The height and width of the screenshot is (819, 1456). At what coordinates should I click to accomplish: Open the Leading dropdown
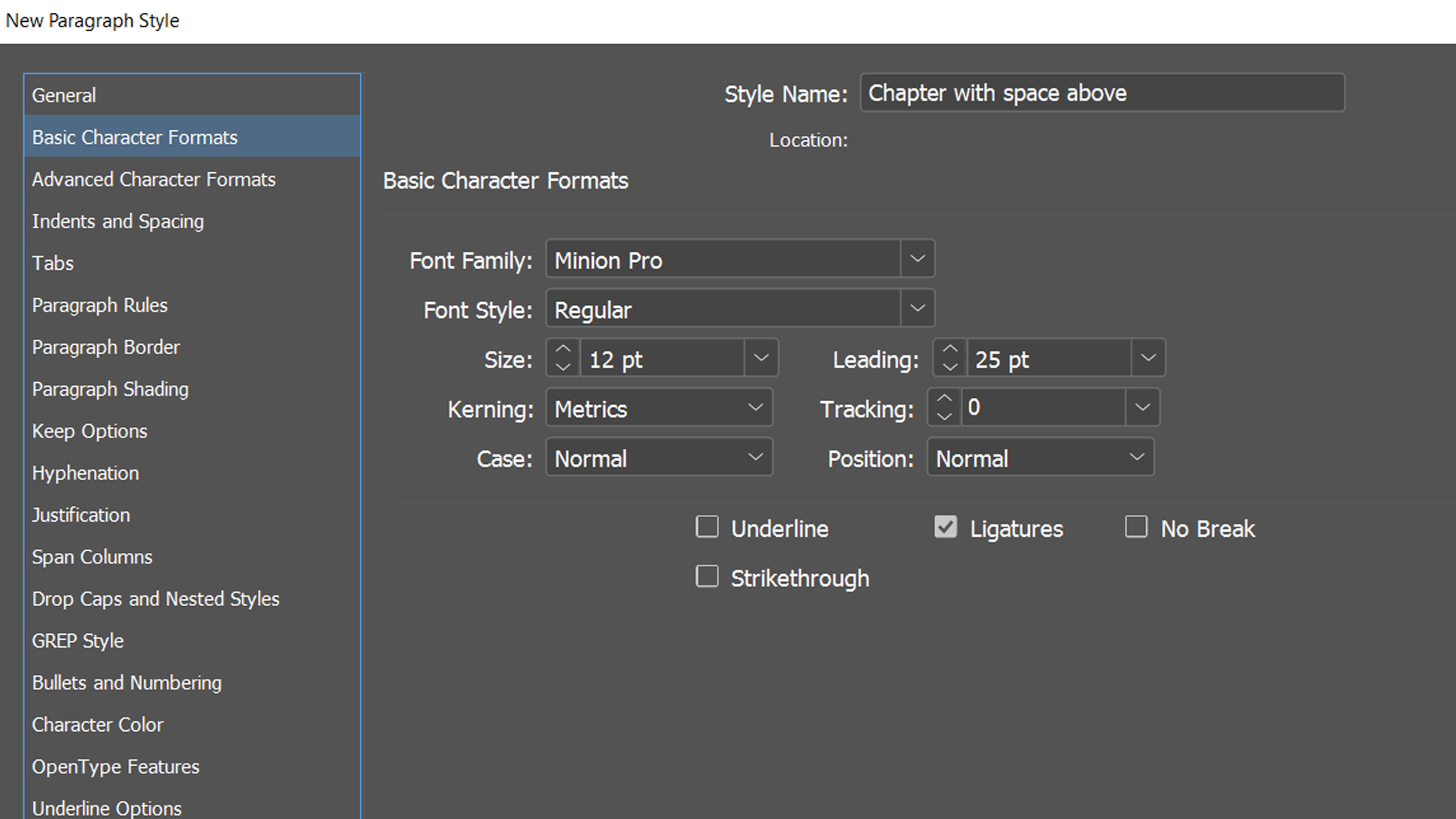[x=1147, y=357]
